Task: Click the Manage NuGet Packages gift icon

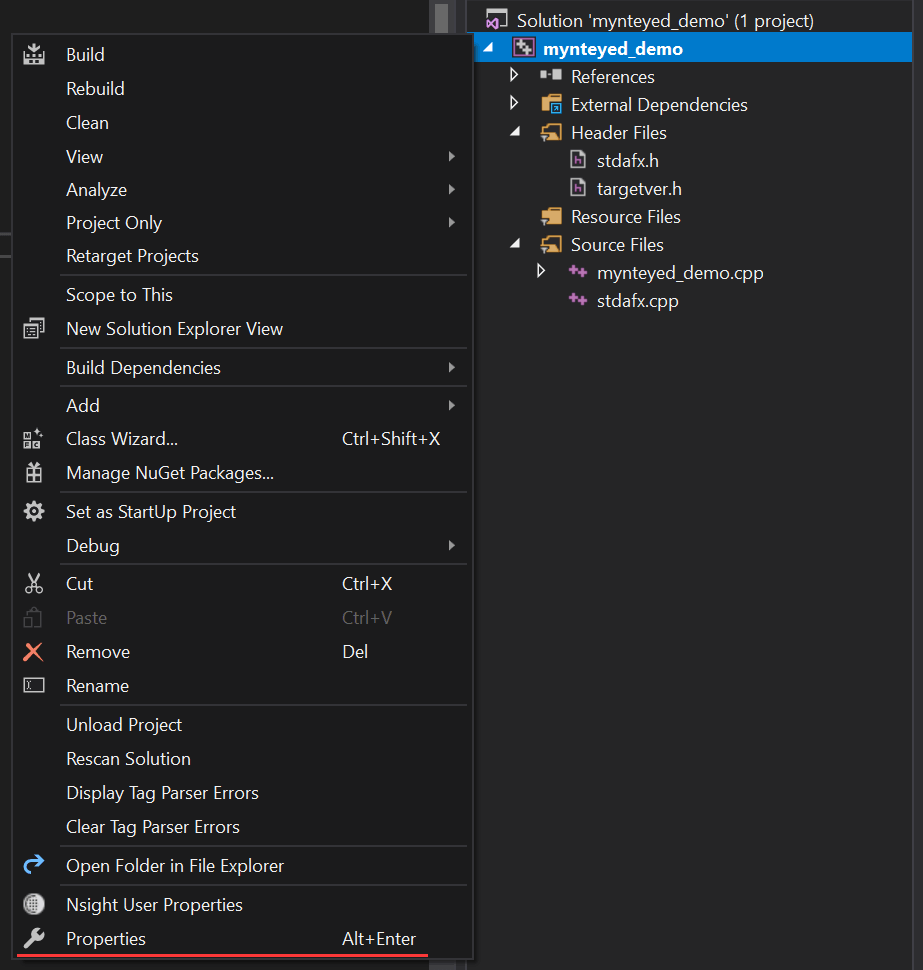Action: point(34,473)
